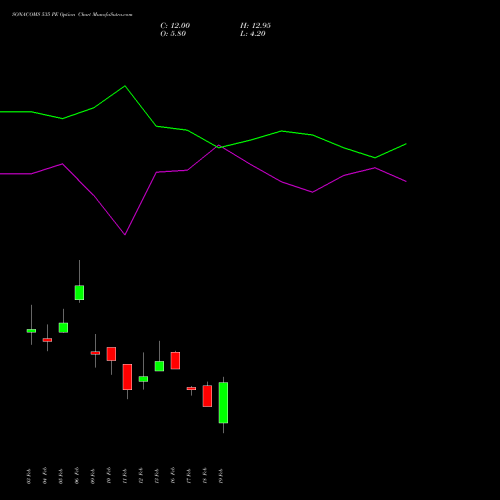The width and height of the screenshot is (500, 500).
Task: Click the long red candle above 11 Feb
Action: click(127, 377)
